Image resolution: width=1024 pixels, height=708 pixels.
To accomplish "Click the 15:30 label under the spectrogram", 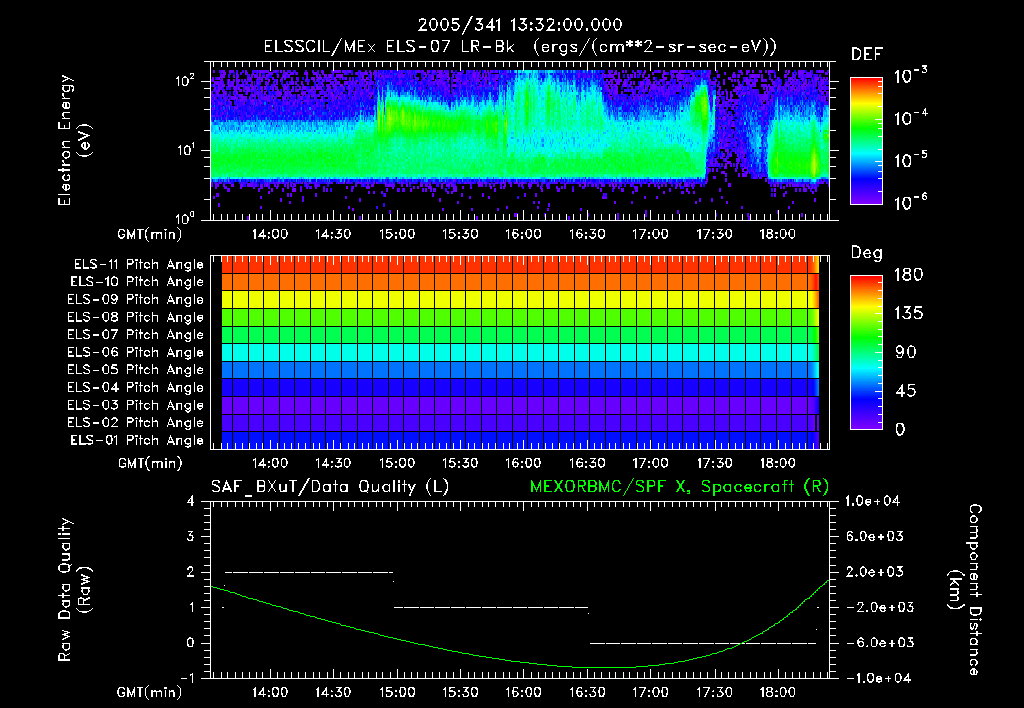I will coord(460,234).
